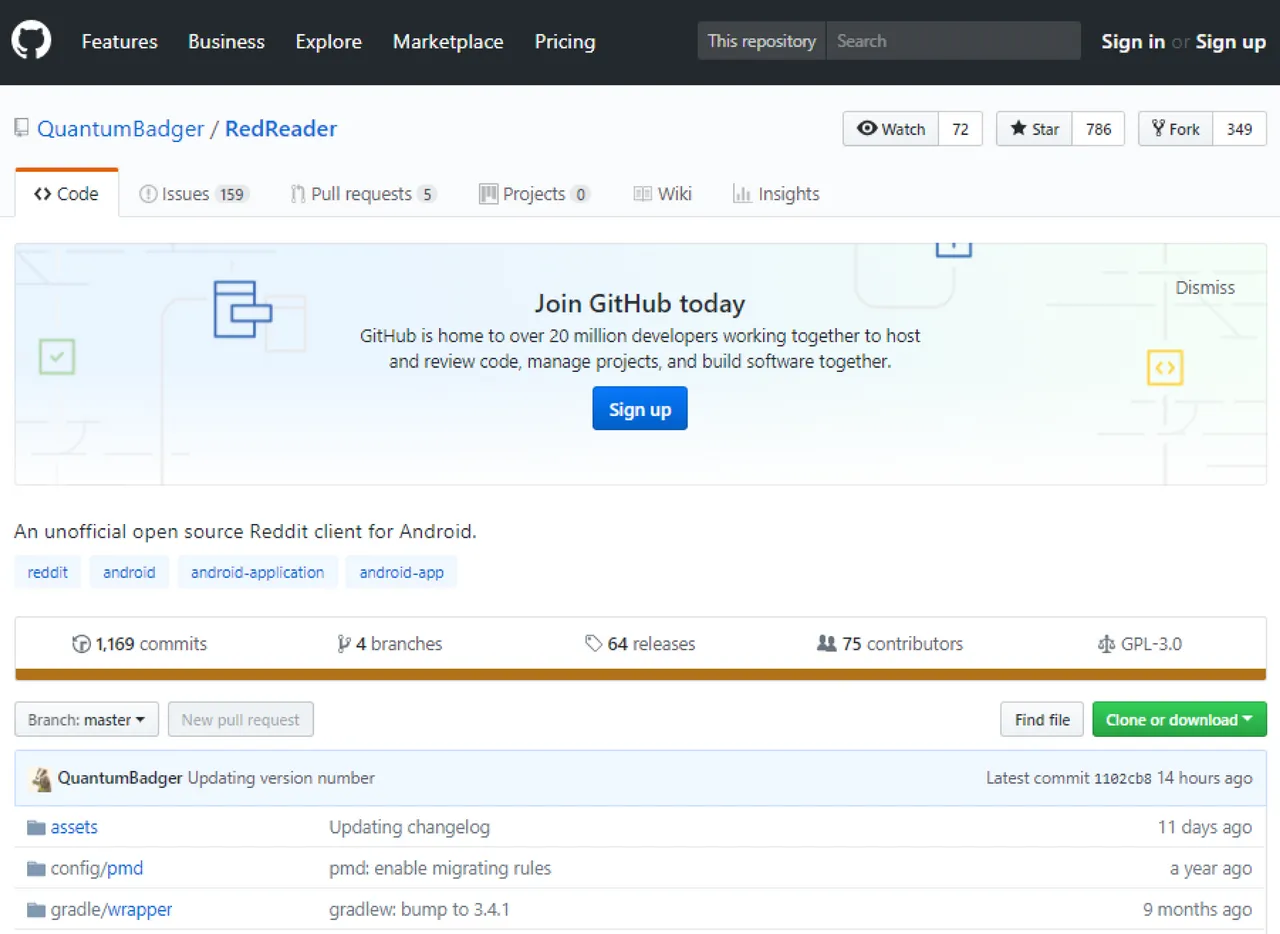Open 'gradlew: bump to 3.4.1' commit message
The width and height of the screenshot is (1280, 934).
(420, 910)
